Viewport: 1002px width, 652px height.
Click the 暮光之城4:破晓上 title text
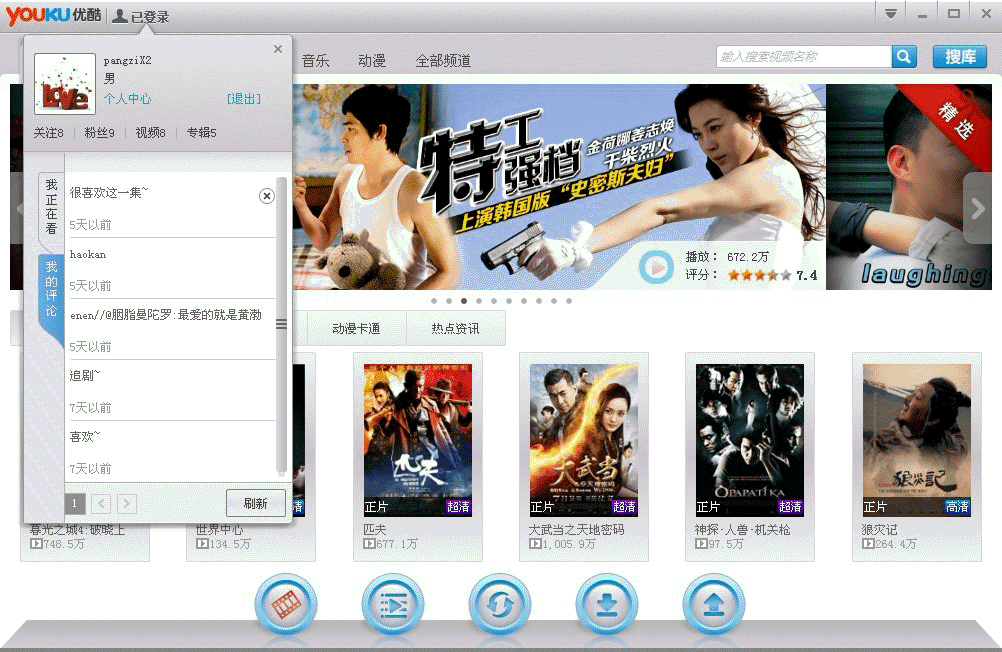[x=77, y=529]
